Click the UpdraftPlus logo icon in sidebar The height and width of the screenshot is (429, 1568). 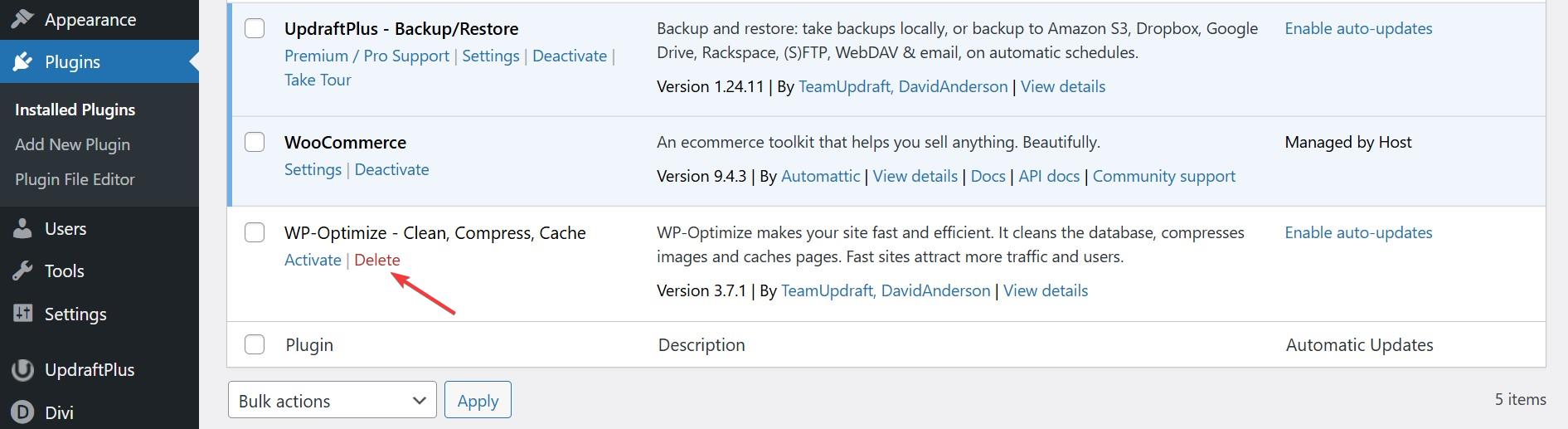pos(22,369)
